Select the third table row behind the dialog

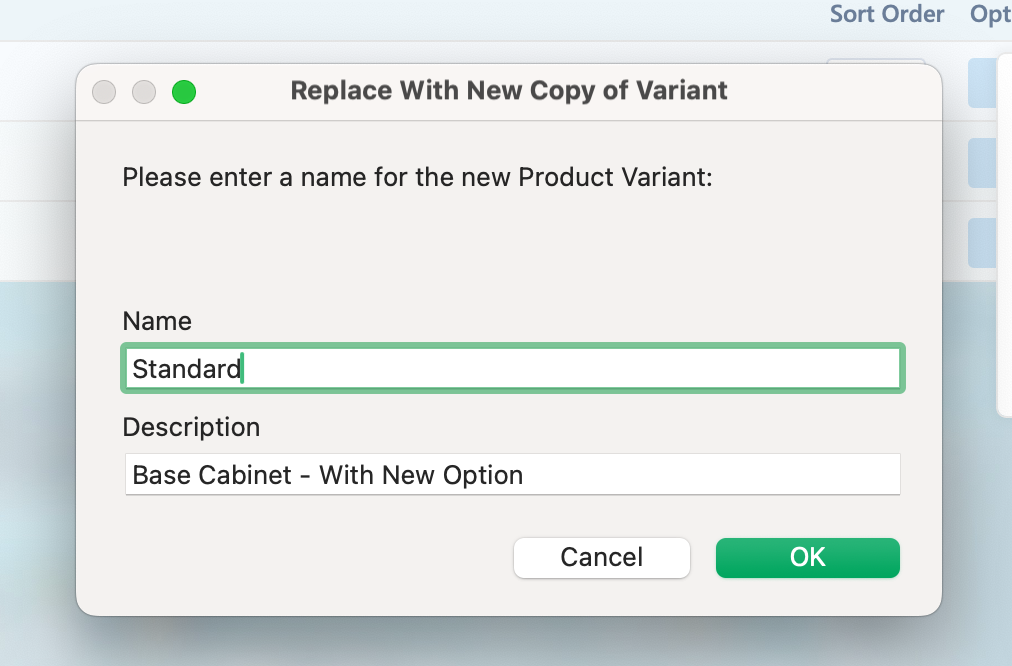click(40, 240)
